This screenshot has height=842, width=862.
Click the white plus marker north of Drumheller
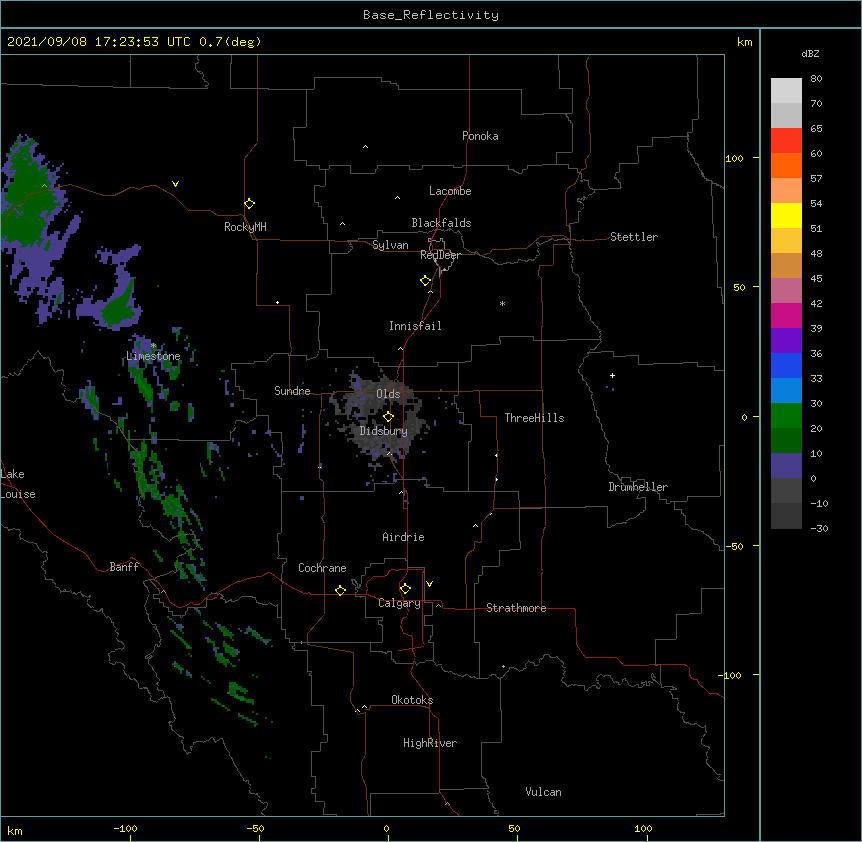[612, 375]
